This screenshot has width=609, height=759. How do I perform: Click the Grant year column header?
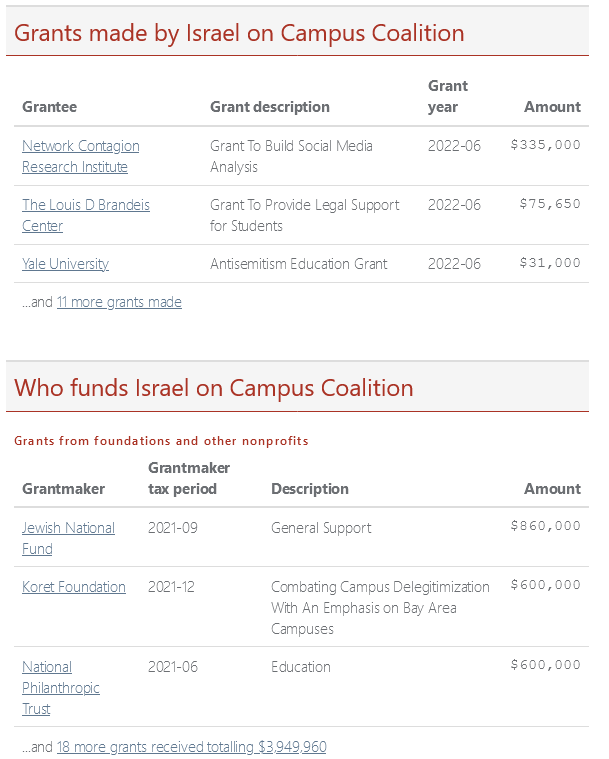click(x=448, y=96)
